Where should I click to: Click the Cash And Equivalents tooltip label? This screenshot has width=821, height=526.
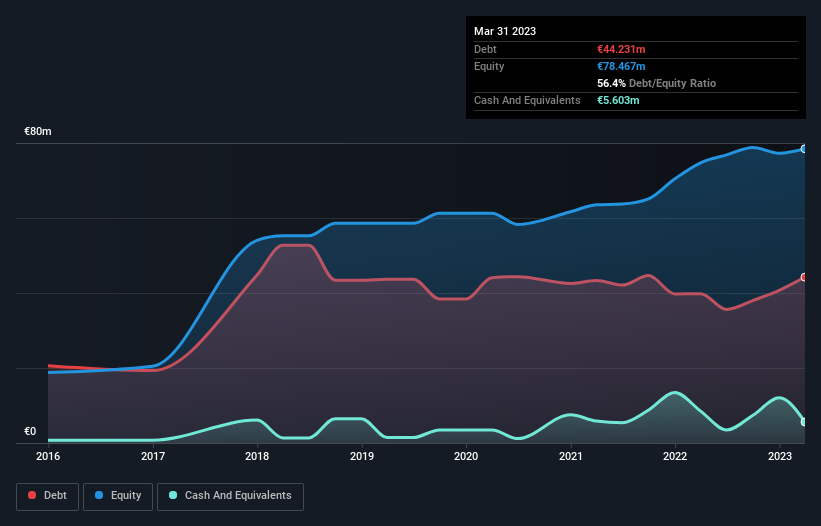(527, 100)
